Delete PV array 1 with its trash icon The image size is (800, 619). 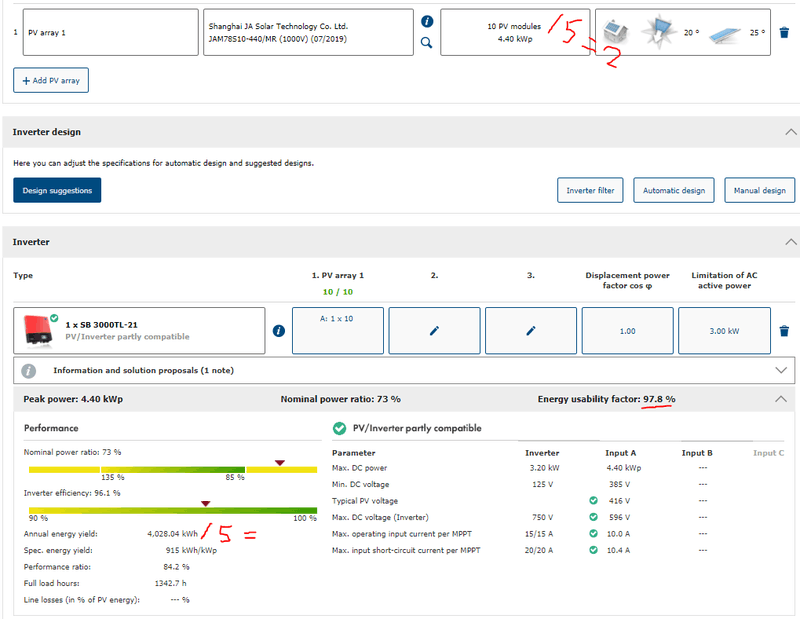coord(783,32)
